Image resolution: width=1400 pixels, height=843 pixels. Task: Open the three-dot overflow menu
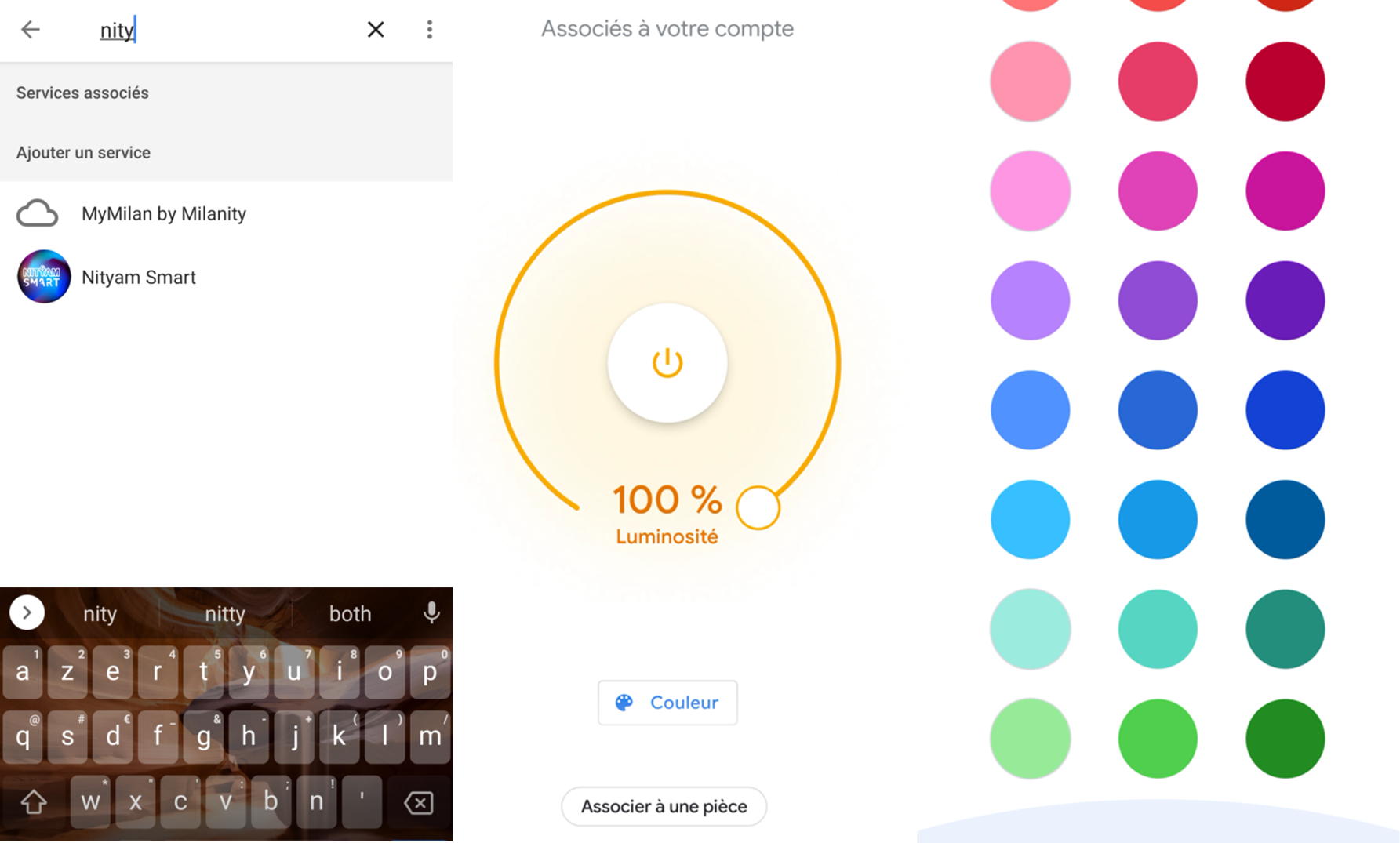(429, 30)
